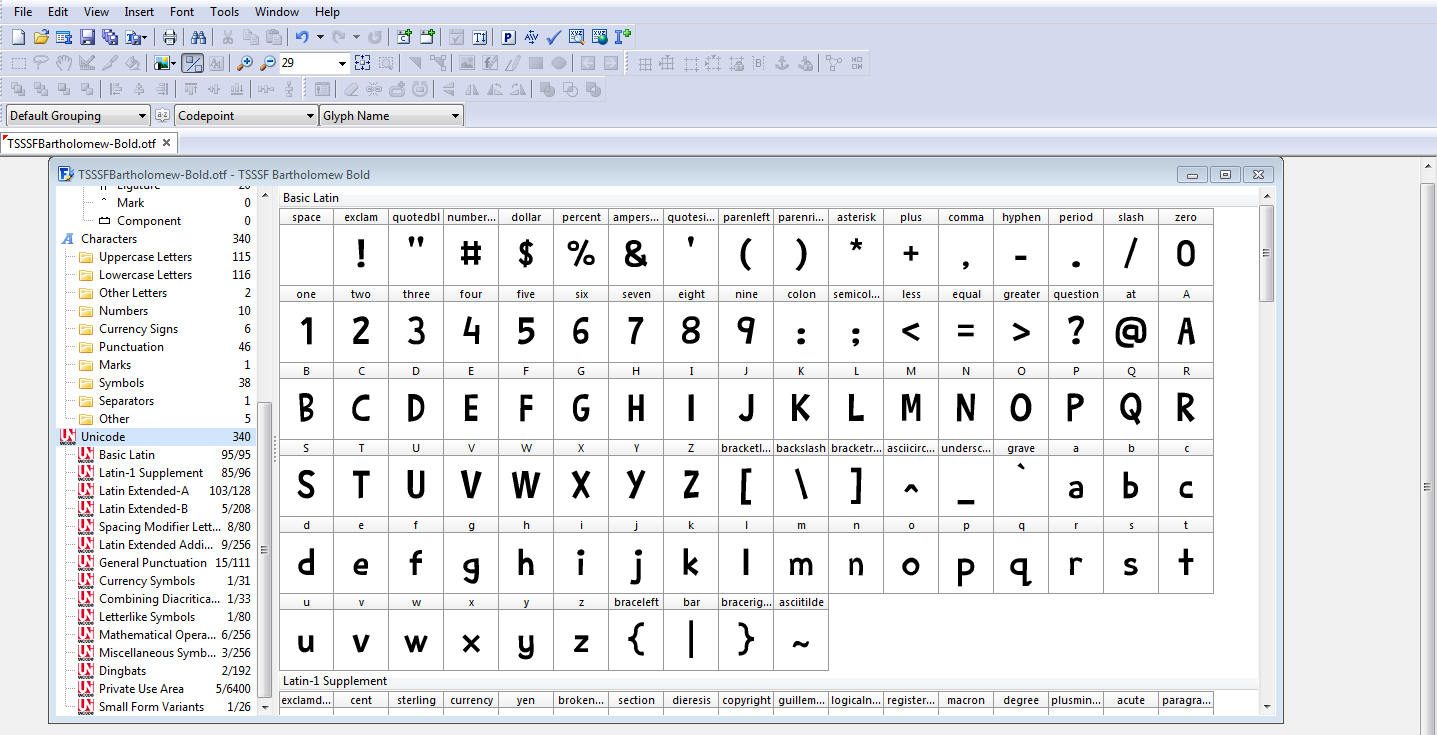
Task: Open the Default Grouping dropdown
Action: (78, 116)
